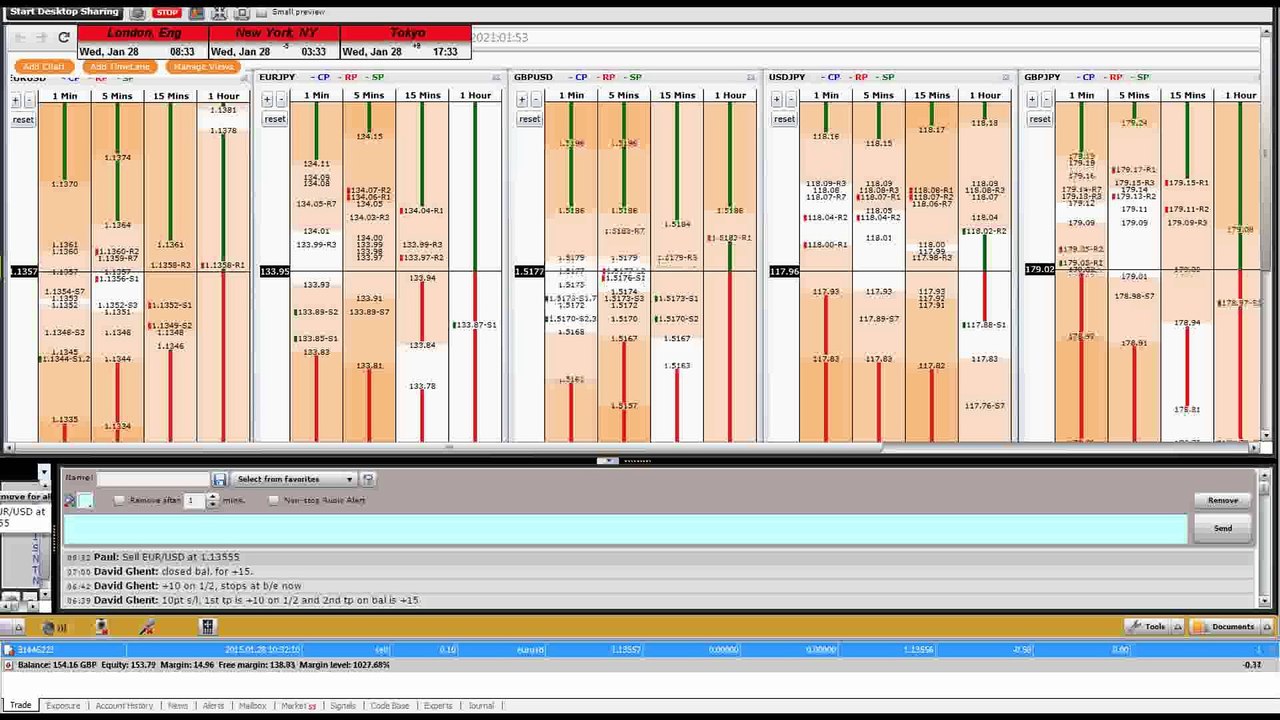Image resolution: width=1280 pixels, height=720 pixels.
Task: Click the Tools button in orange bar
Action: click(1146, 627)
